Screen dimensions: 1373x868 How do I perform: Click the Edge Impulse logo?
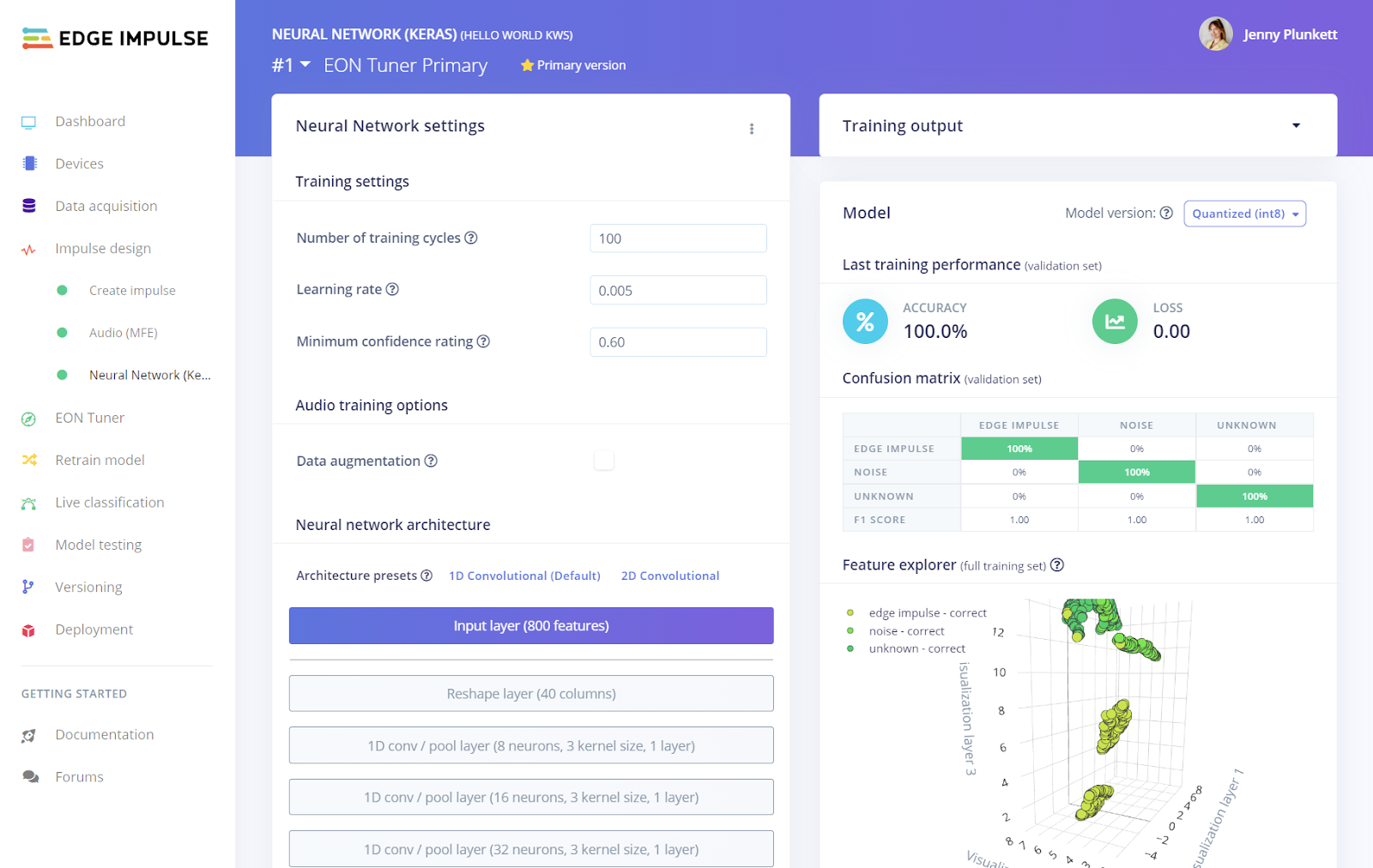115,38
